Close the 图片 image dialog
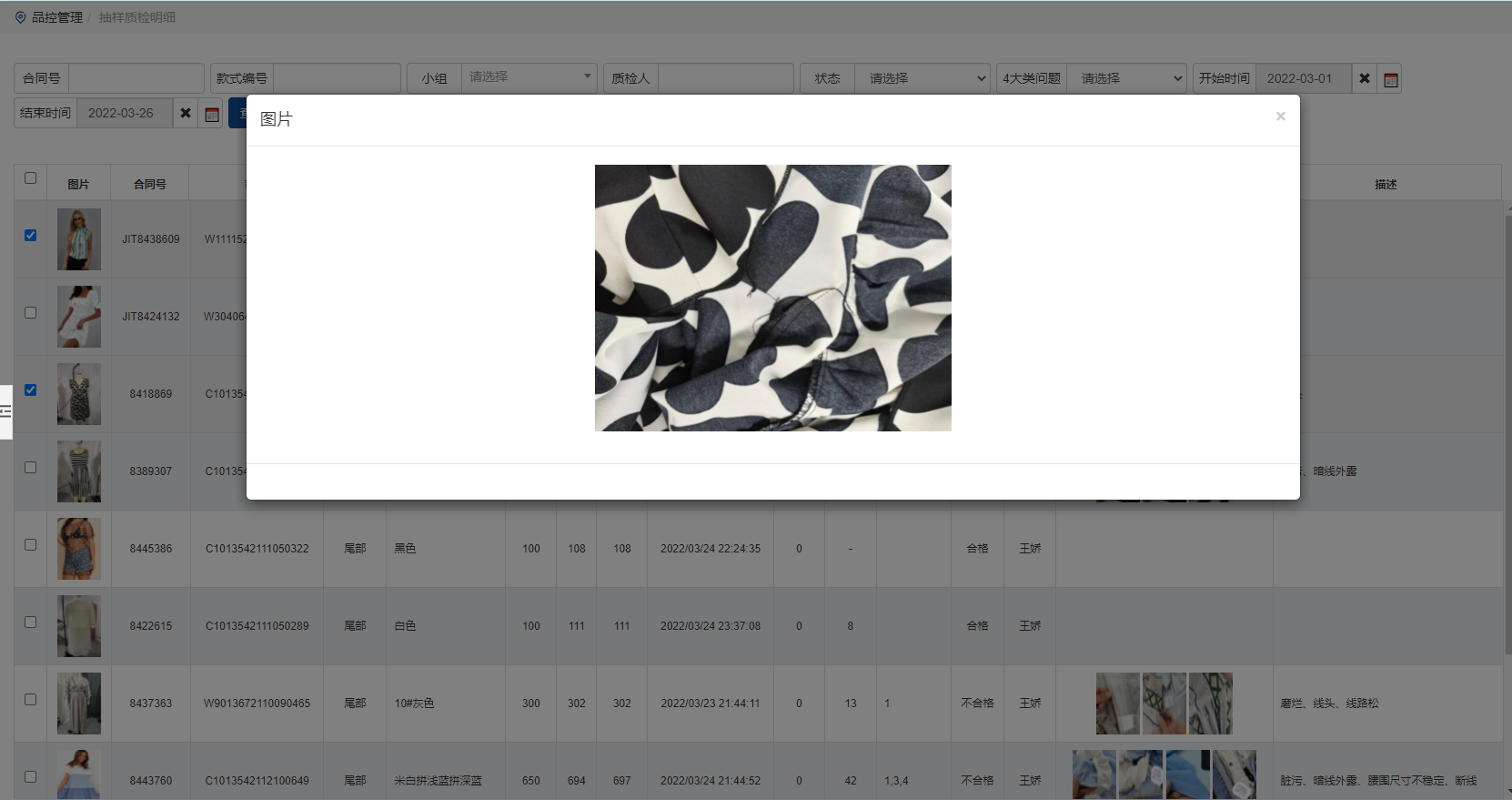1512x800 pixels. point(1280,116)
